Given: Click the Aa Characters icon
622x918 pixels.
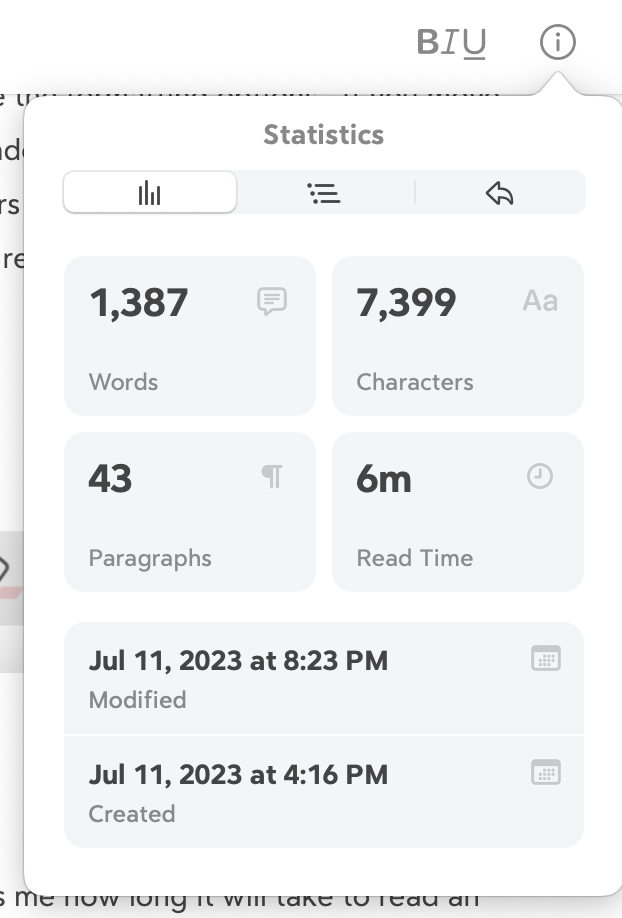Looking at the screenshot, I should (540, 301).
